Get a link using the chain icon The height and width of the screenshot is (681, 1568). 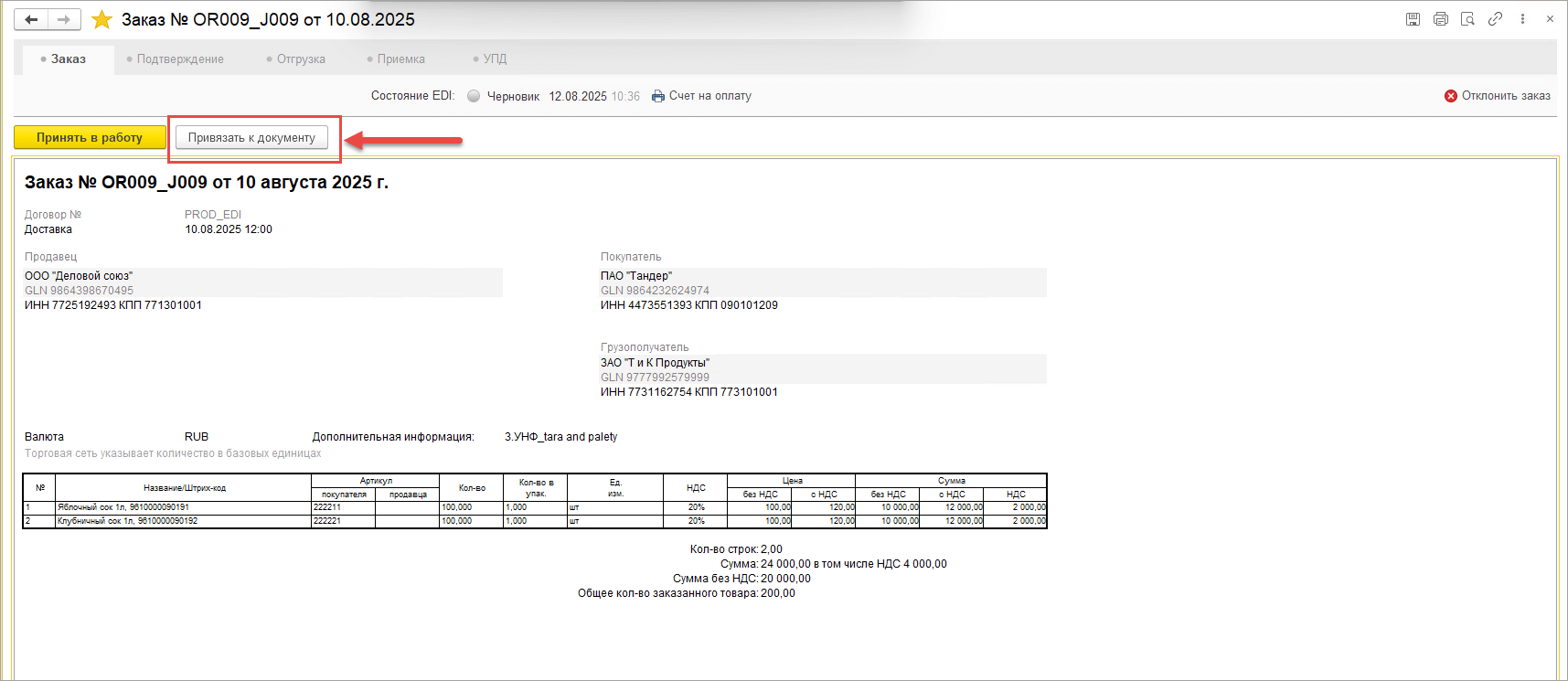(1495, 19)
